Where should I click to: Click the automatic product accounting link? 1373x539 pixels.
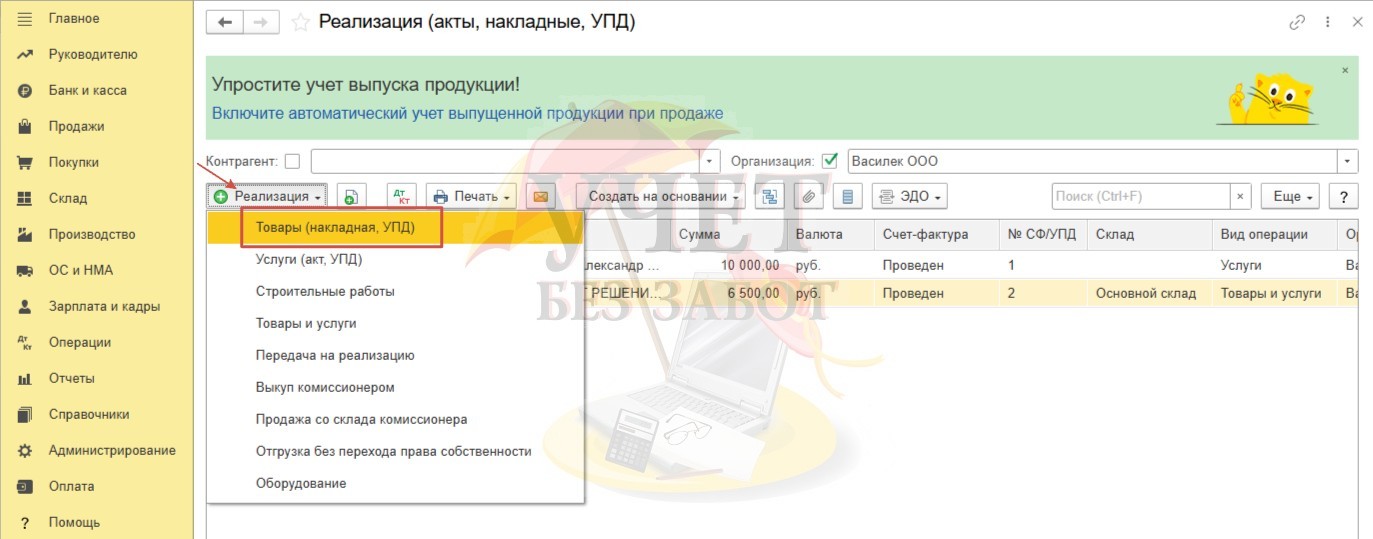coord(467,113)
